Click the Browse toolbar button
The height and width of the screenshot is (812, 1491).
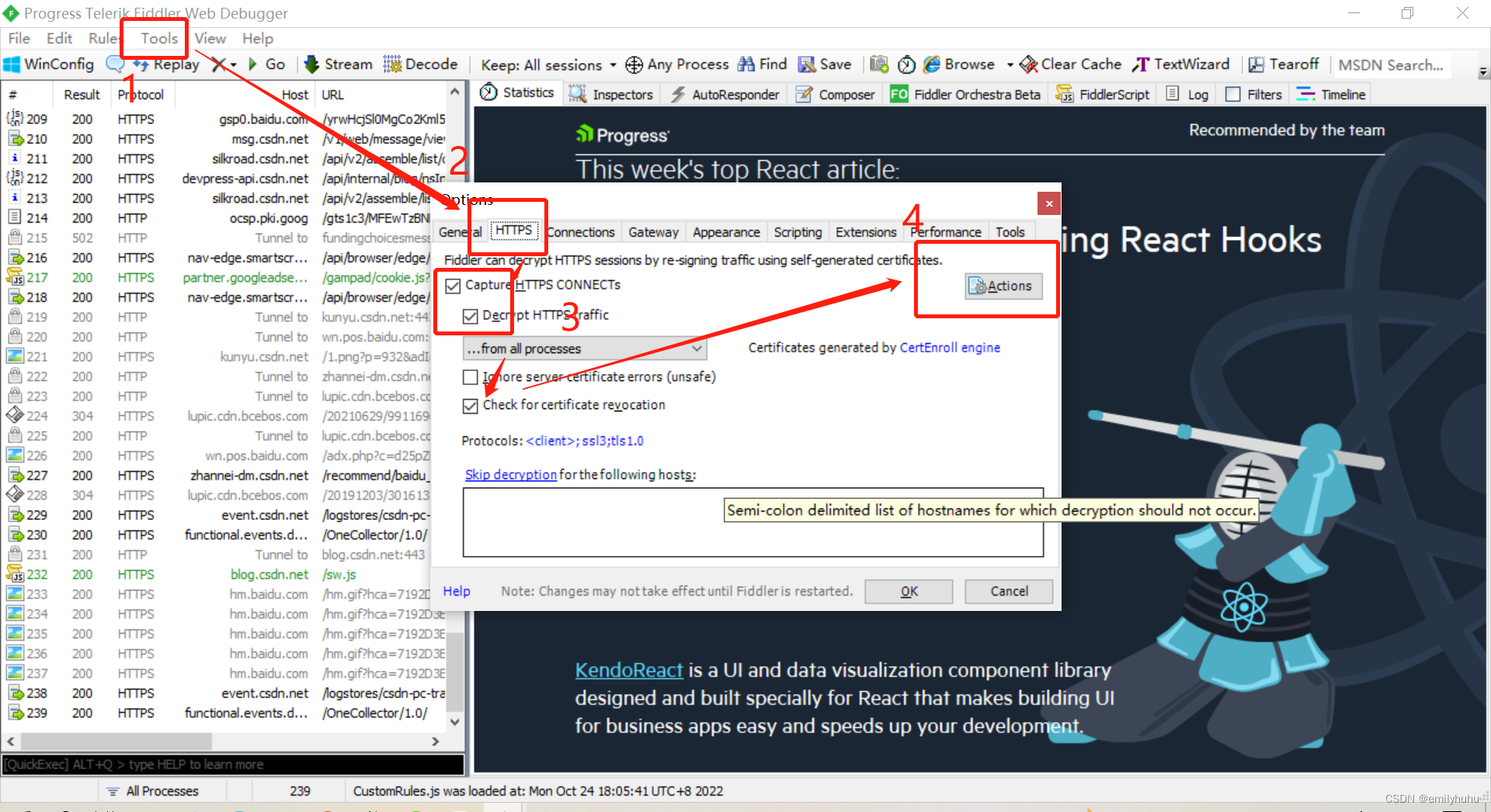coord(960,64)
